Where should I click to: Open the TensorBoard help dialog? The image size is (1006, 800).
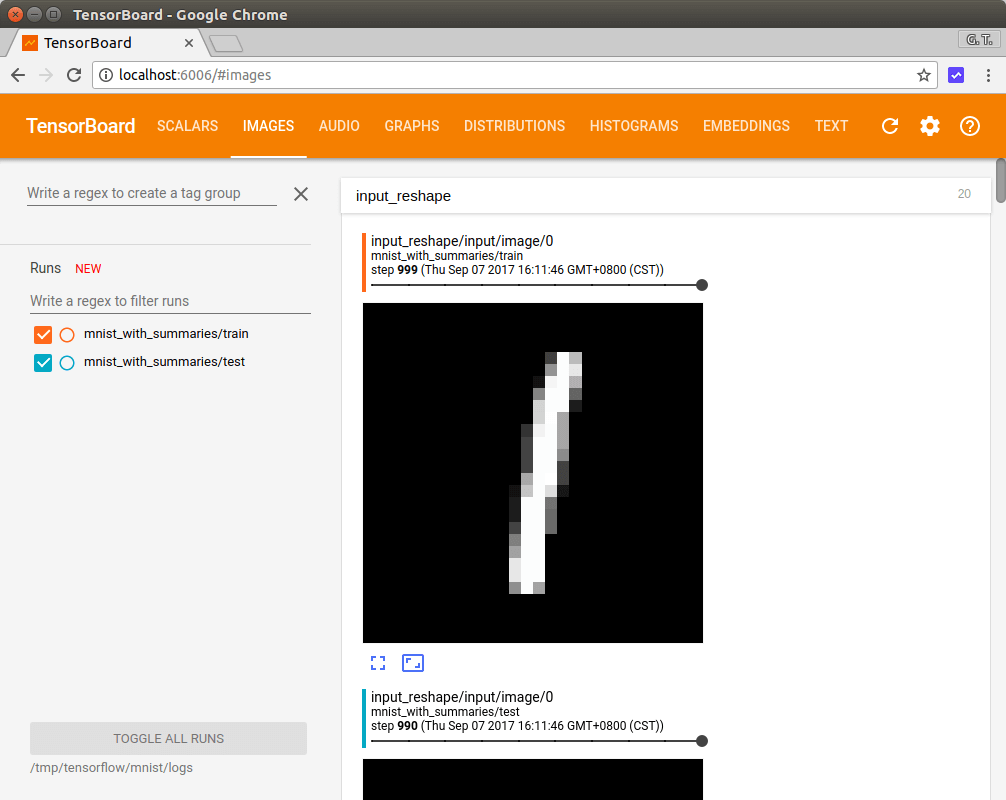tap(969, 126)
